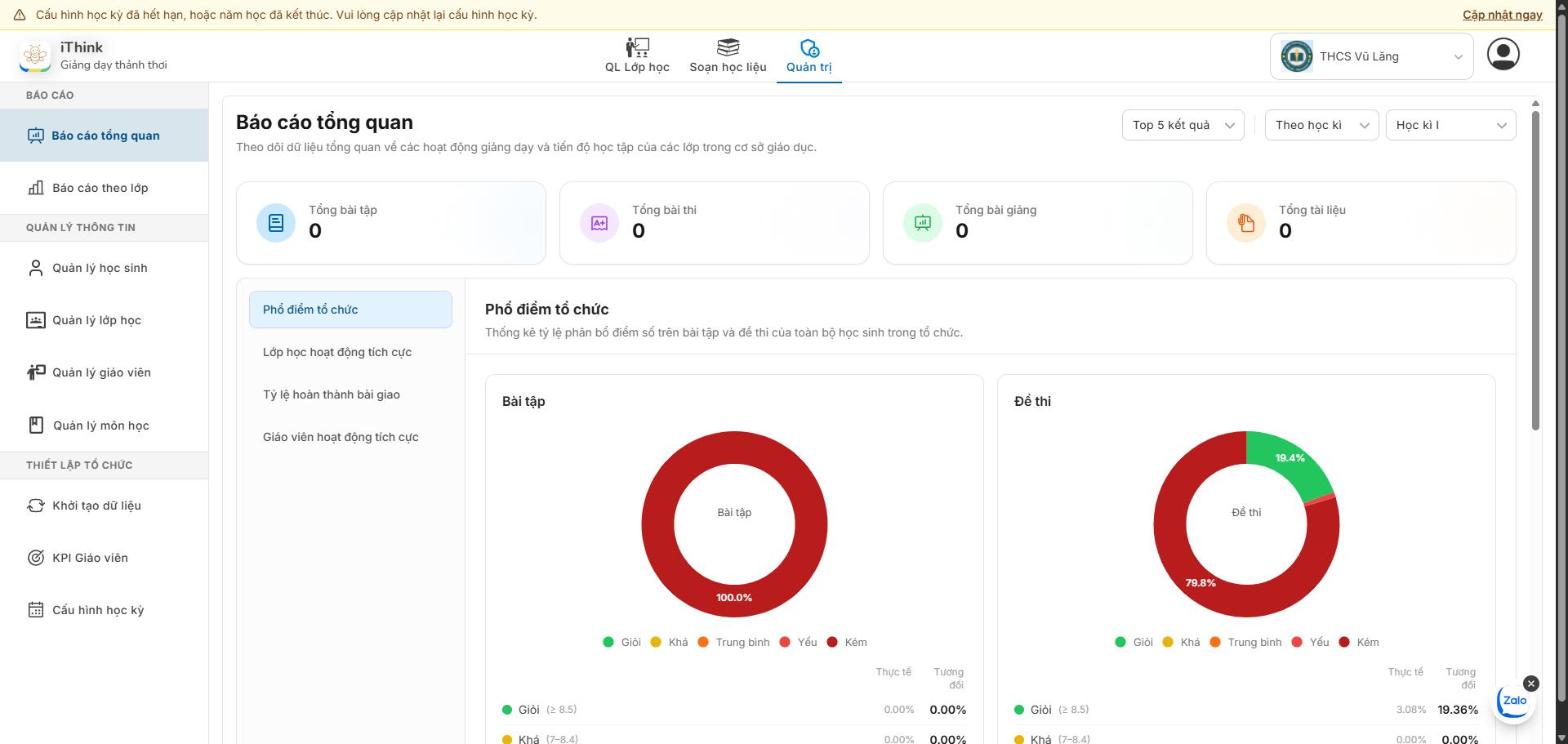This screenshot has width=1568, height=744.
Task: Click the KPI Giáo viên target icon
Action: click(36, 558)
